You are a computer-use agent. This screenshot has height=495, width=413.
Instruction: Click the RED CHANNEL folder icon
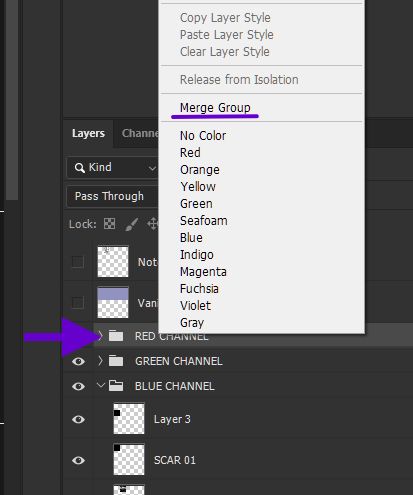116,335
